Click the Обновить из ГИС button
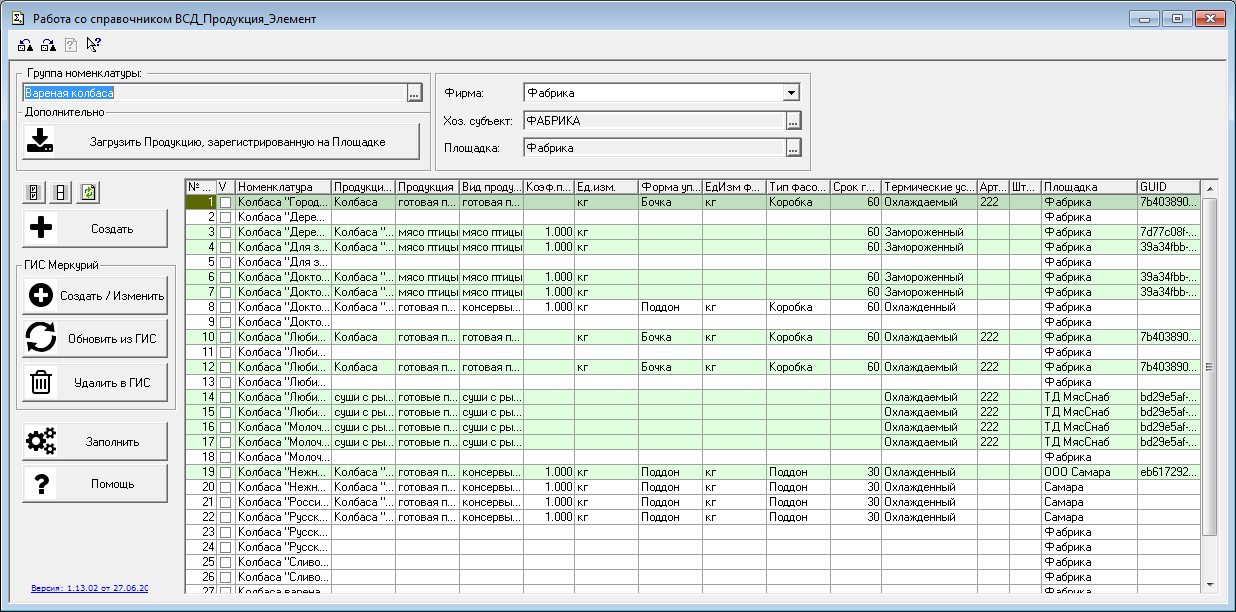Viewport: 1236px width, 612px height. [95, 339]
